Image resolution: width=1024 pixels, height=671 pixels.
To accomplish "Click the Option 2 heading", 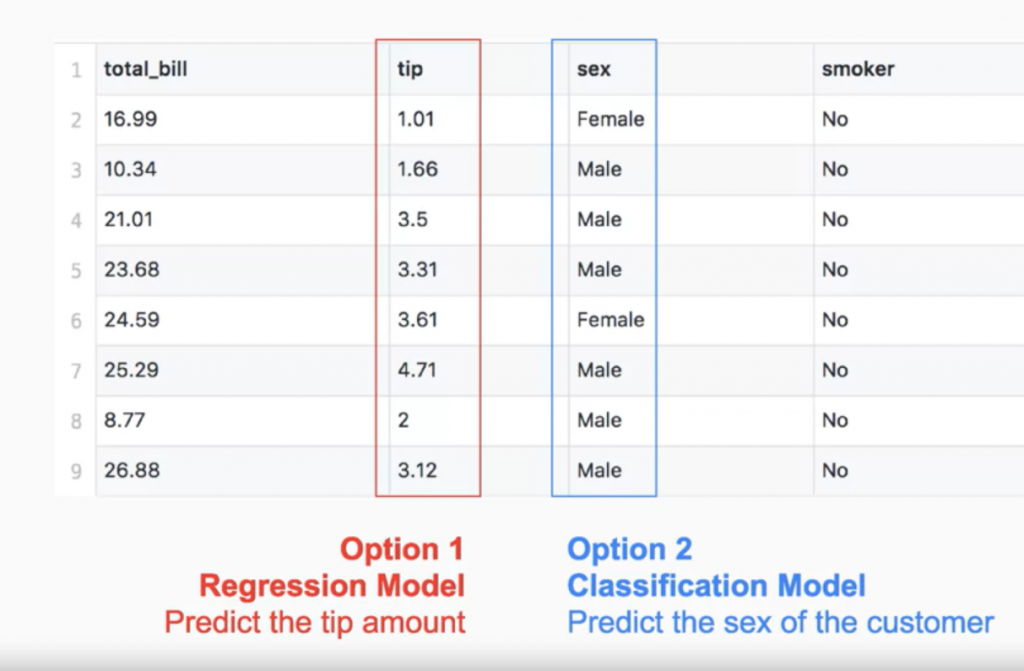I will click(630, 549).
